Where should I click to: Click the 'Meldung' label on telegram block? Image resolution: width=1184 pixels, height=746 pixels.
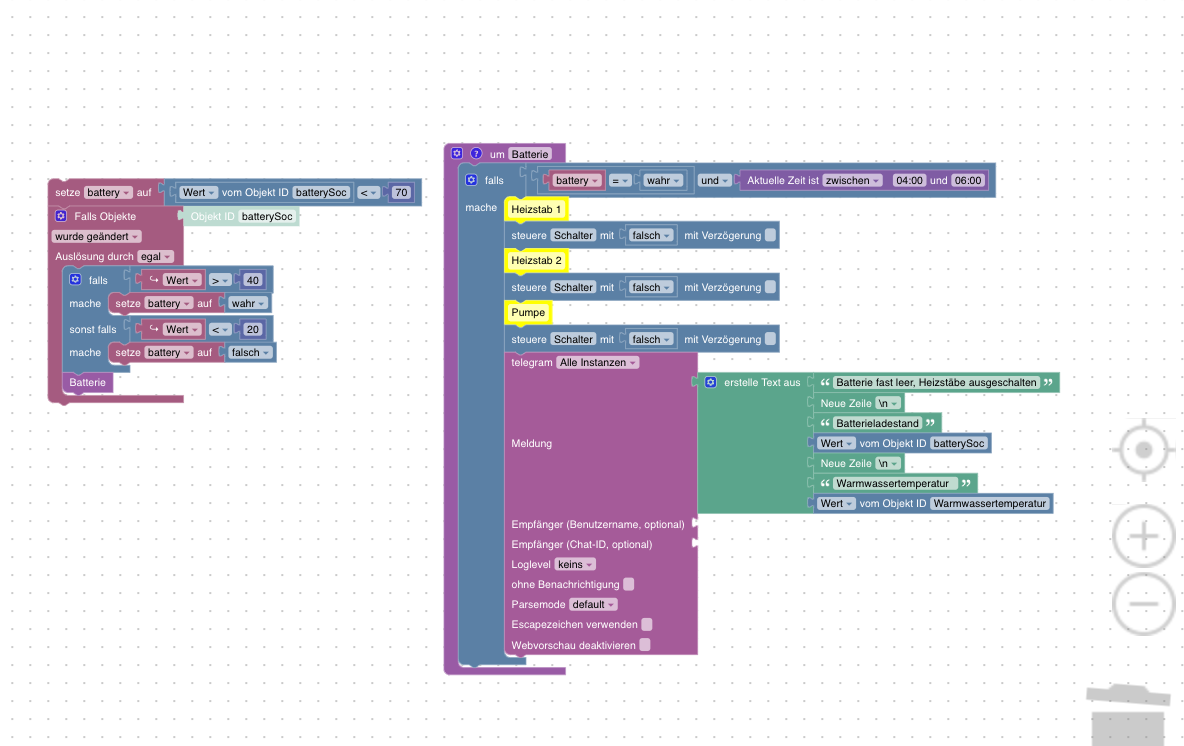coord(532,443)
